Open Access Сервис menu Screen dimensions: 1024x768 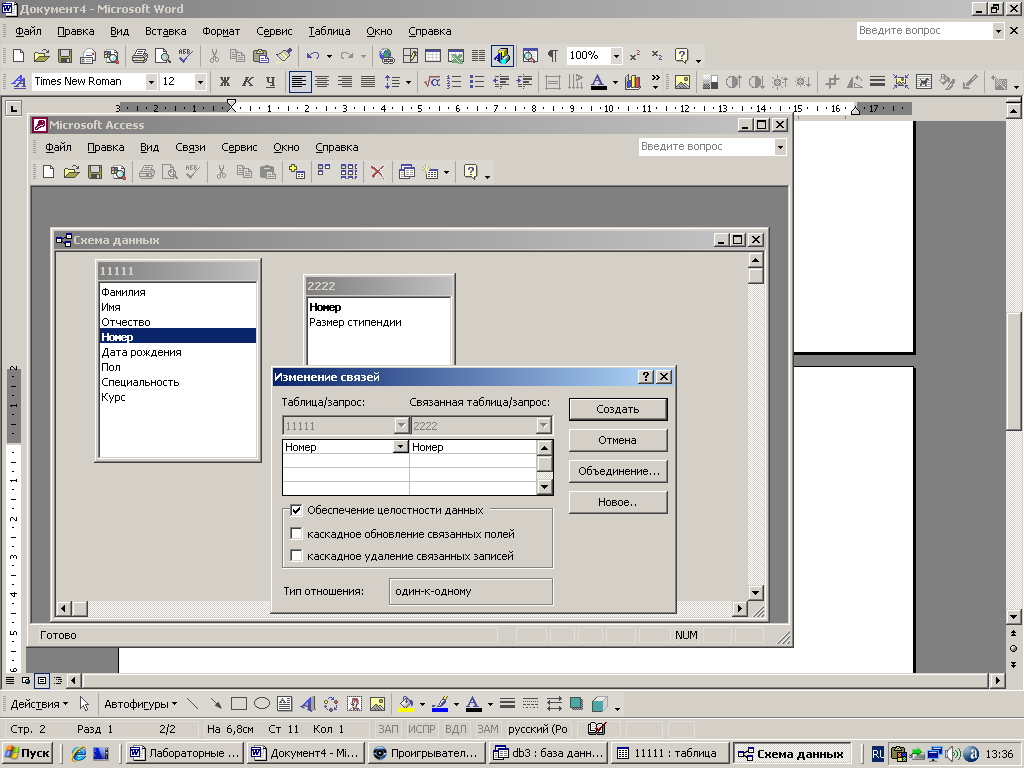[239, 148]
